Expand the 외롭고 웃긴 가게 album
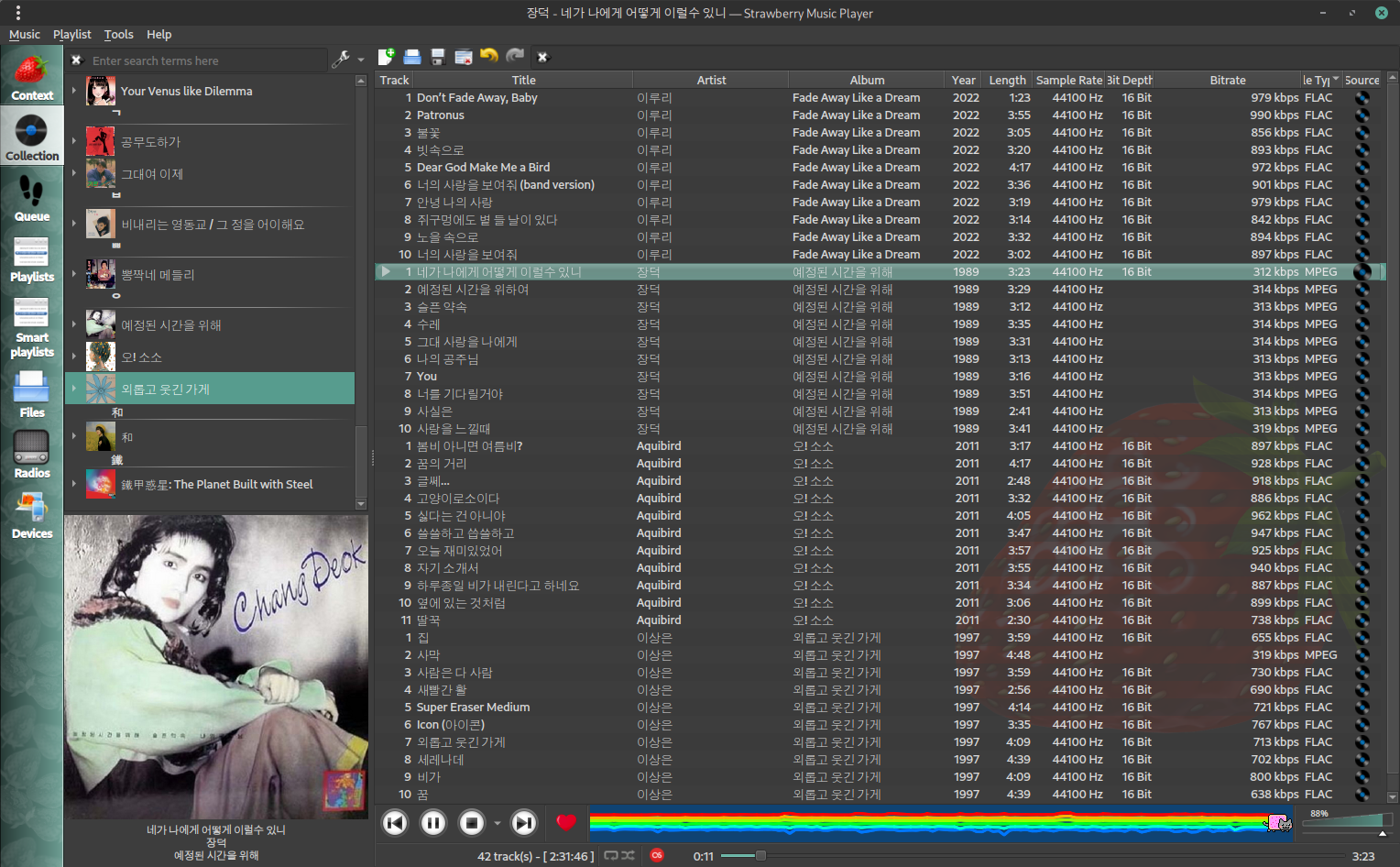Screen dimensions: 1400x867 74,389
